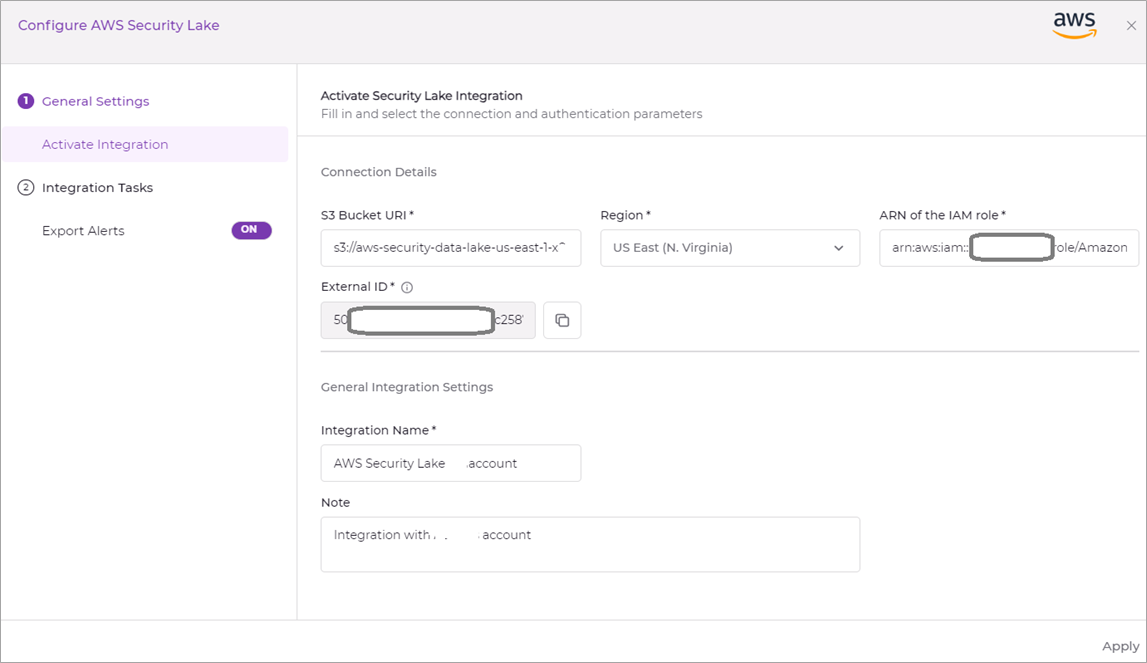Click the Region chevron arrow
The width and height of the screenshot is (1147, 663).
point(838,248)
